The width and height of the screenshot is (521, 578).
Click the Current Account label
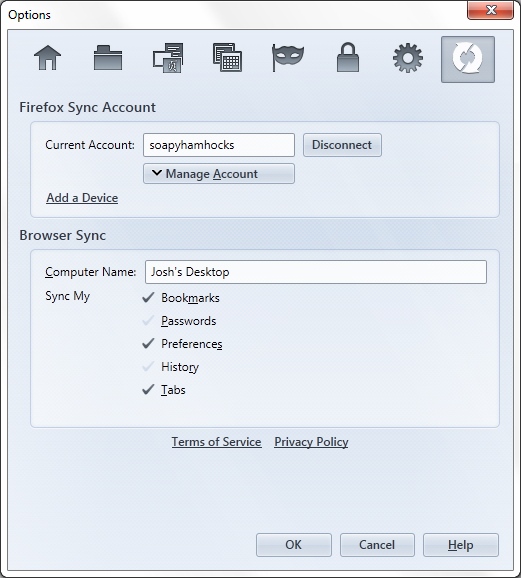tap(90, 145)
